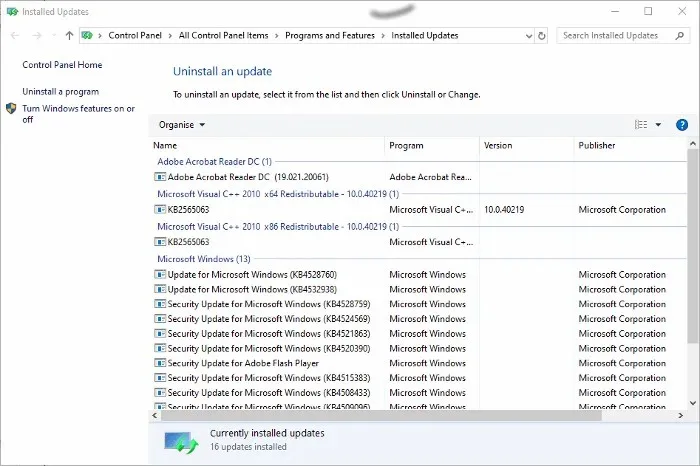Click the search magnifier icon
The width and height of the screenshot is (700, 466).
pos(679,36)
